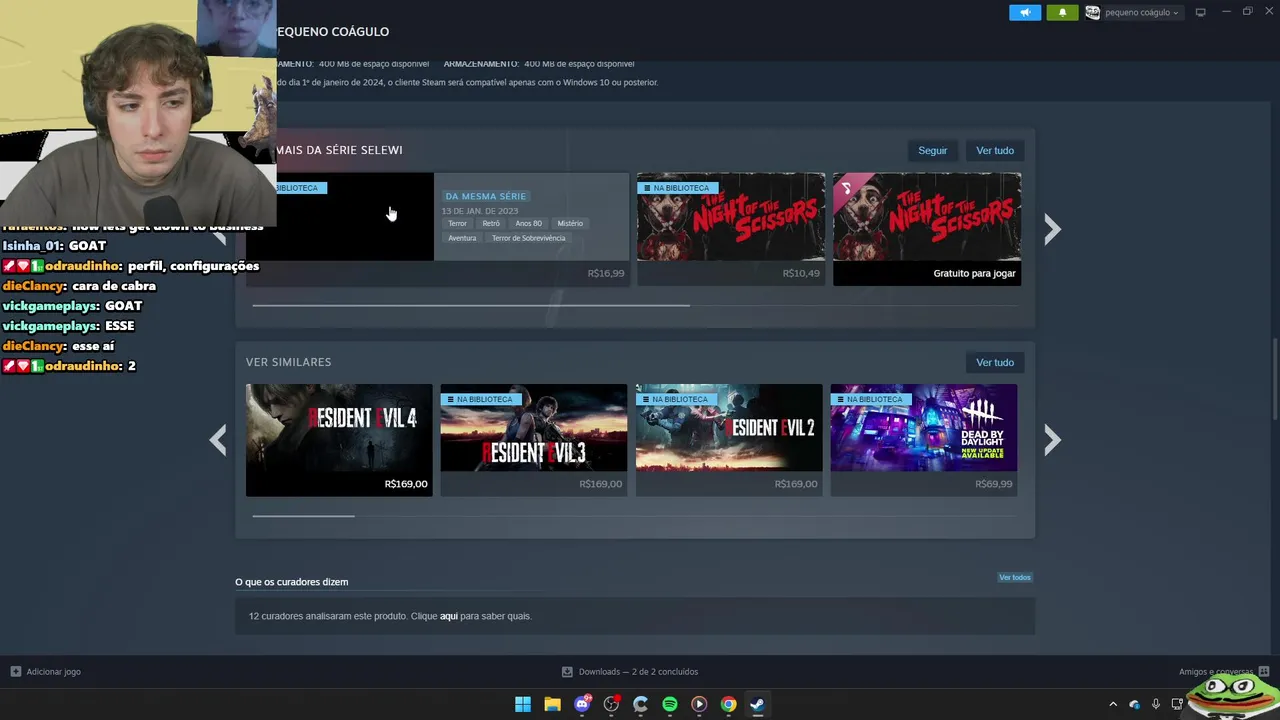Image resolution: width=1280 pixels, height=720 pixels.
Task: Open the red-dot circular taskbar app
Action: click(x=611, y=704)
